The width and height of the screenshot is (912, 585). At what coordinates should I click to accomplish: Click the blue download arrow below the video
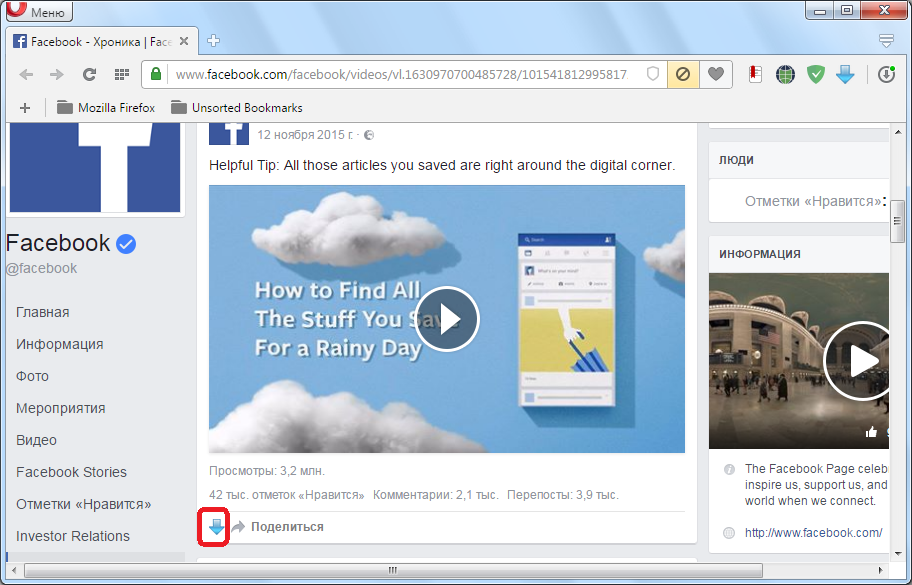[x=215, y=527]
